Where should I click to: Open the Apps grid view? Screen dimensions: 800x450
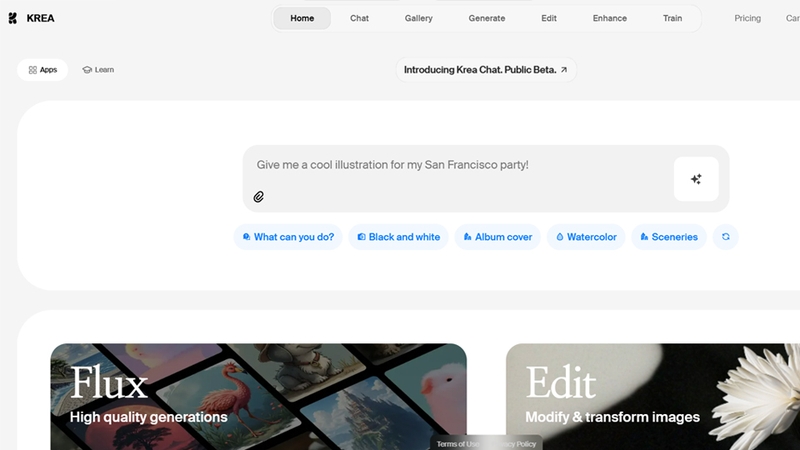(42, 70)
